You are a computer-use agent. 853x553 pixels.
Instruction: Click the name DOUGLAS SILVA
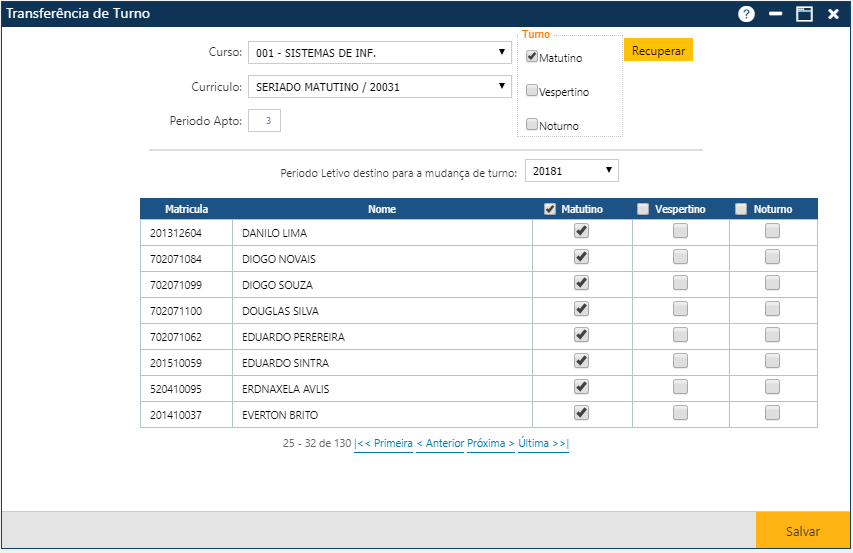[x=280, y=311]
